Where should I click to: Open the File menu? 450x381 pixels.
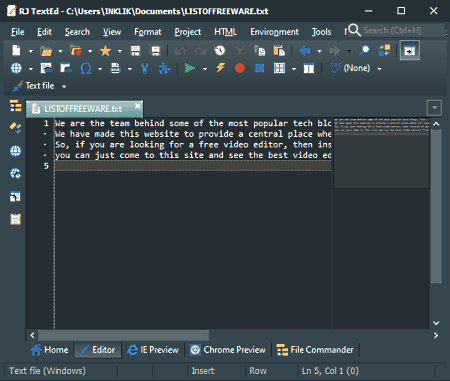click(x=17, y=32)
